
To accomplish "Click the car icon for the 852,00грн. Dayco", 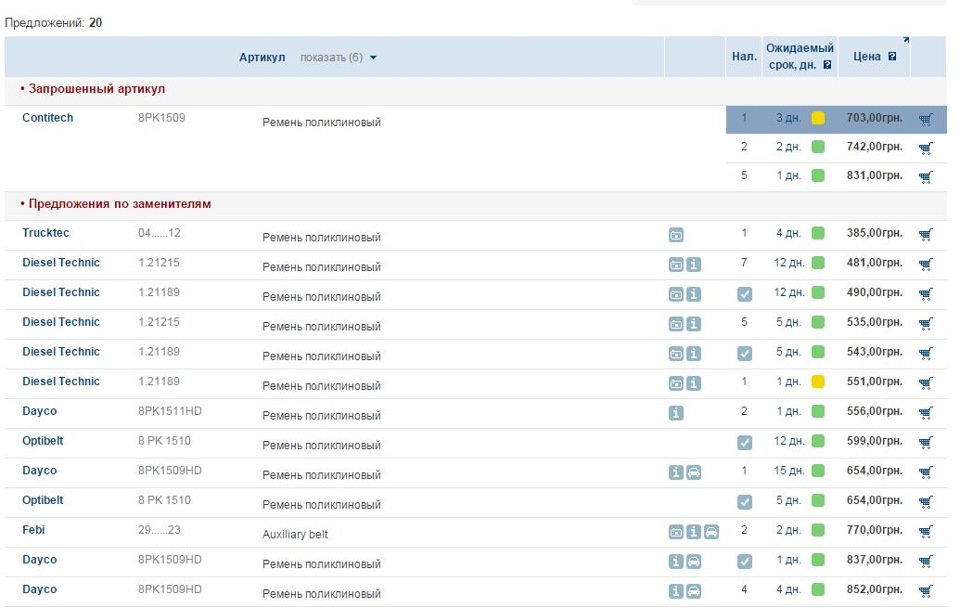I will [x=694, y=591].
